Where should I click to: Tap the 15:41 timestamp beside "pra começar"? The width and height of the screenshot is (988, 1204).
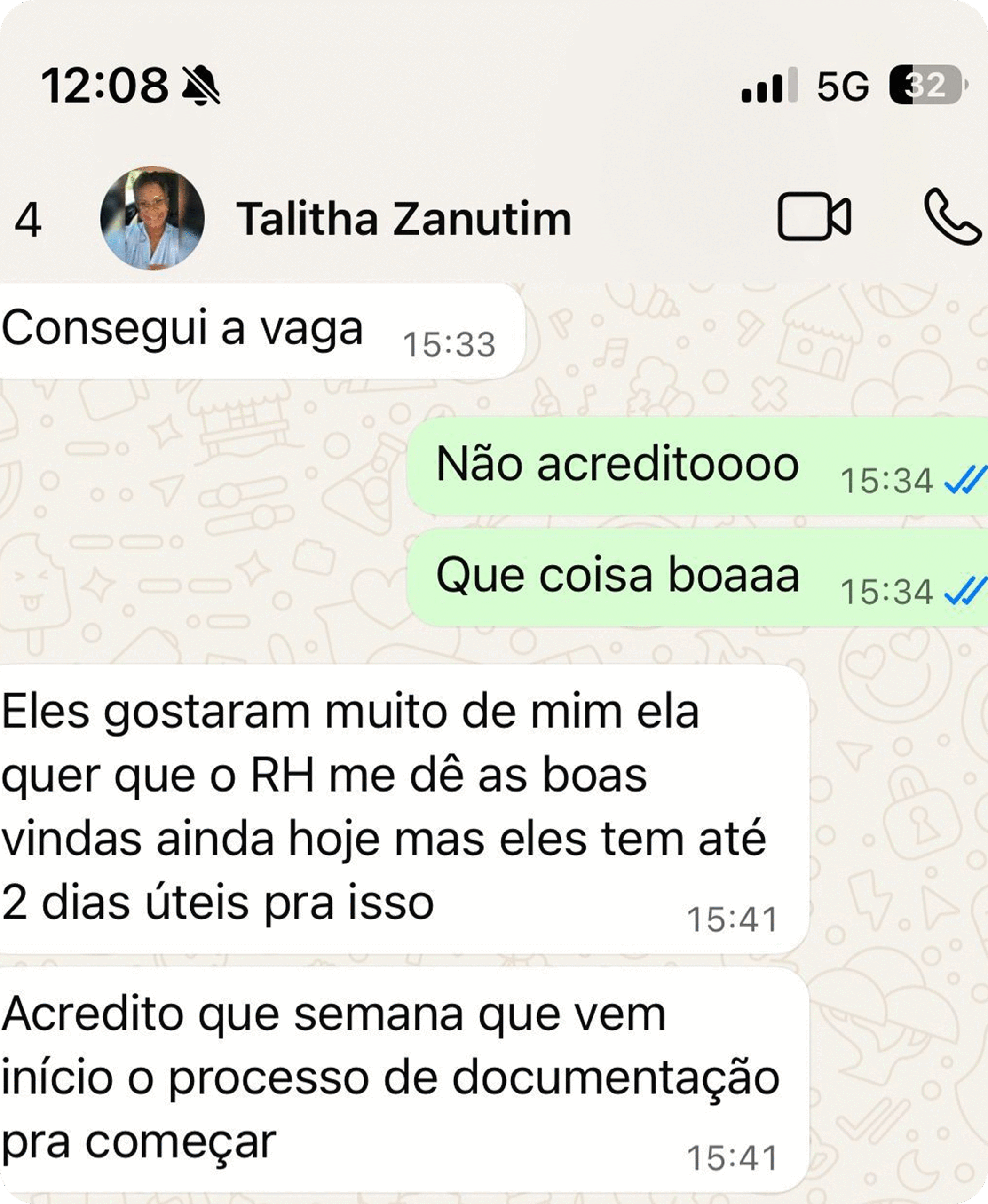coord(732,1158)
